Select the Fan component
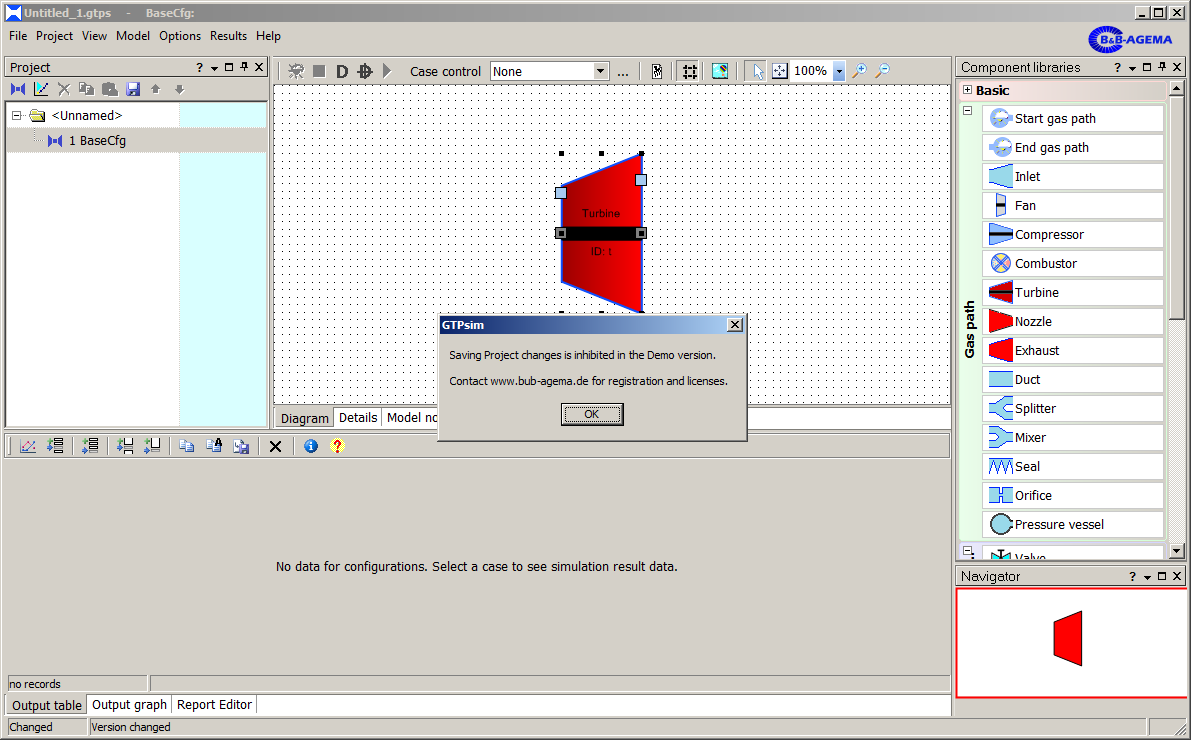1191x740 pixels. click(1073, 205)
